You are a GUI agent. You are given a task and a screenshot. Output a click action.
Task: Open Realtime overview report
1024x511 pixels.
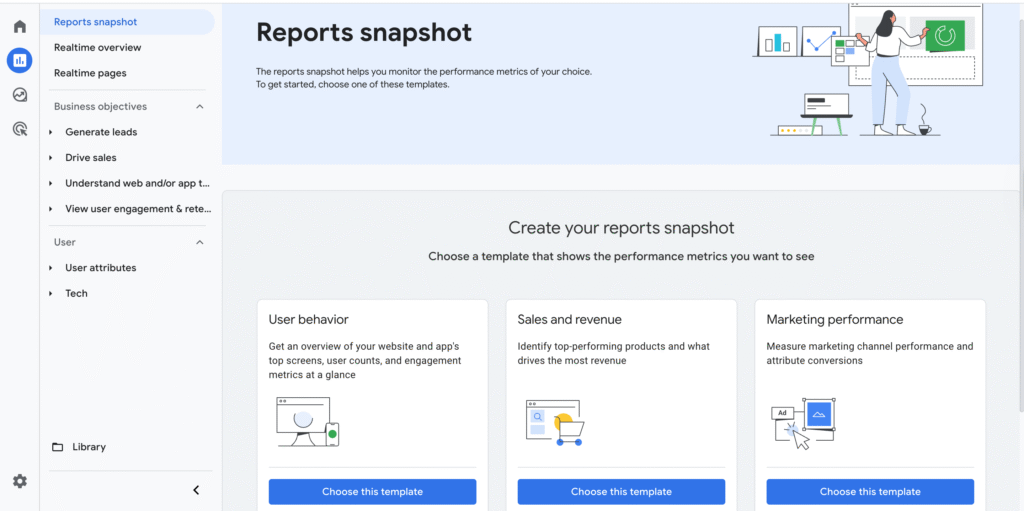click(x=97, y=48)
